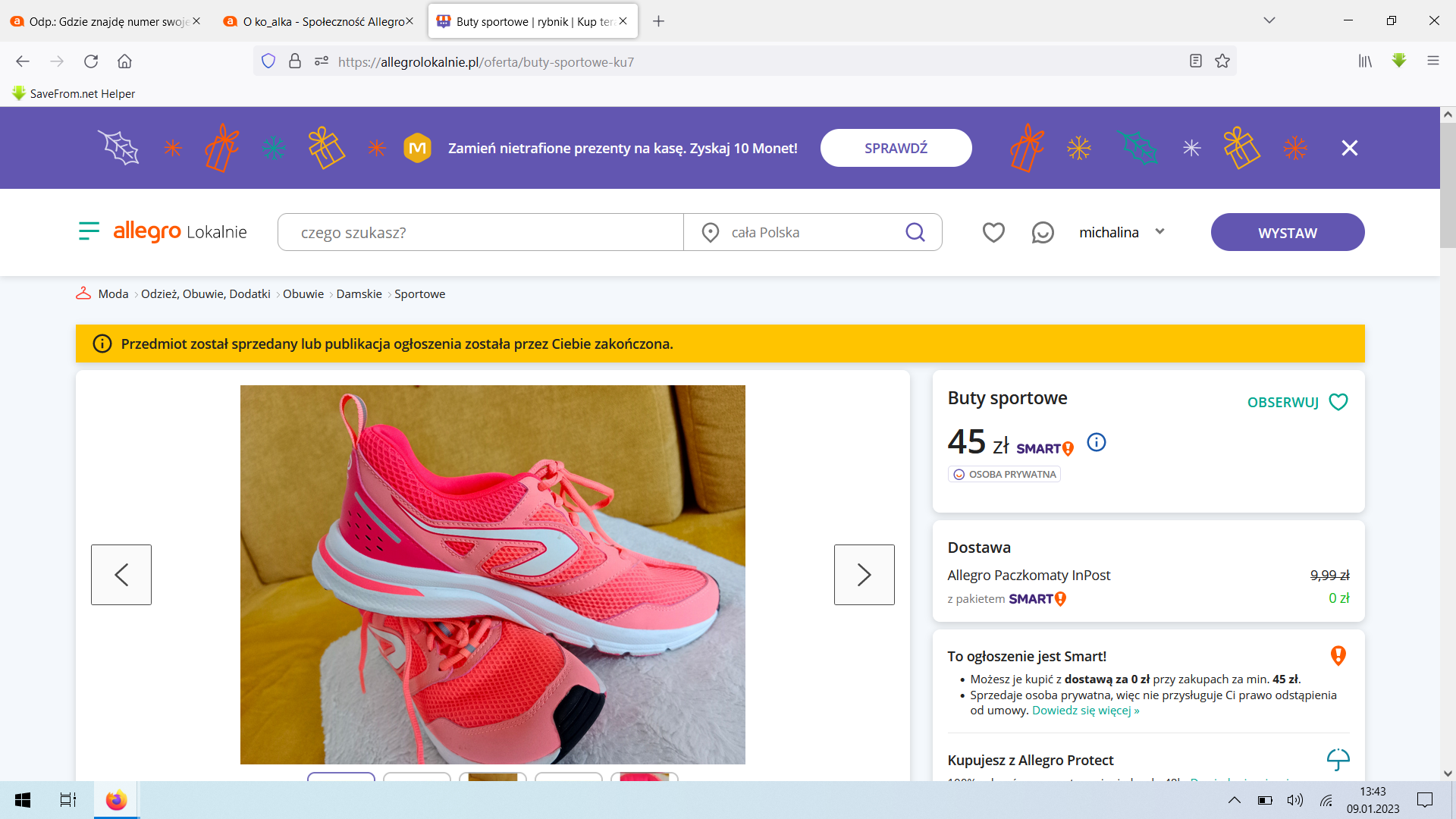
Task: Click SaveFrom.net extension toolbar icon
Action: coord(1399,61)
